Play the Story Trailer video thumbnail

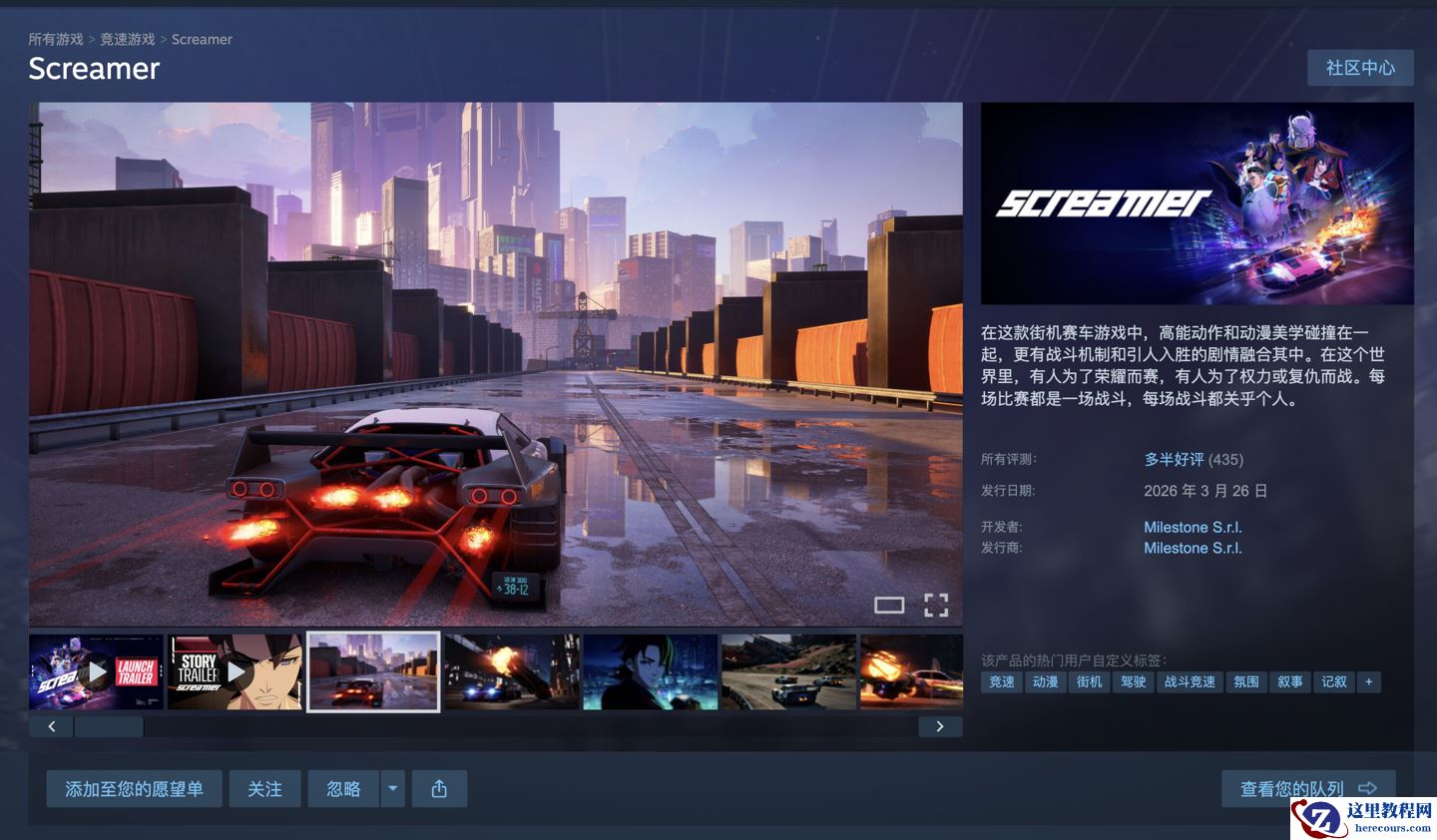click(235, 672)
